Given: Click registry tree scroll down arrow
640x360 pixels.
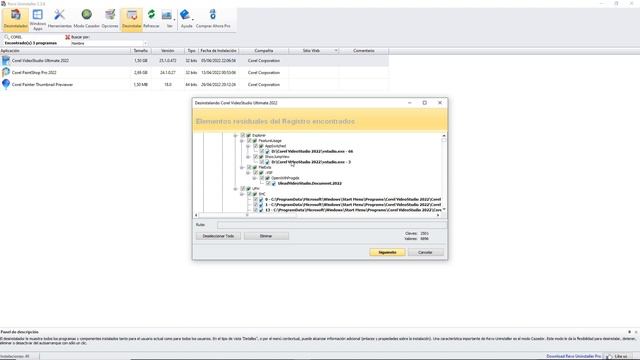Looking at the screenshot, I should (x=444, y=209).
